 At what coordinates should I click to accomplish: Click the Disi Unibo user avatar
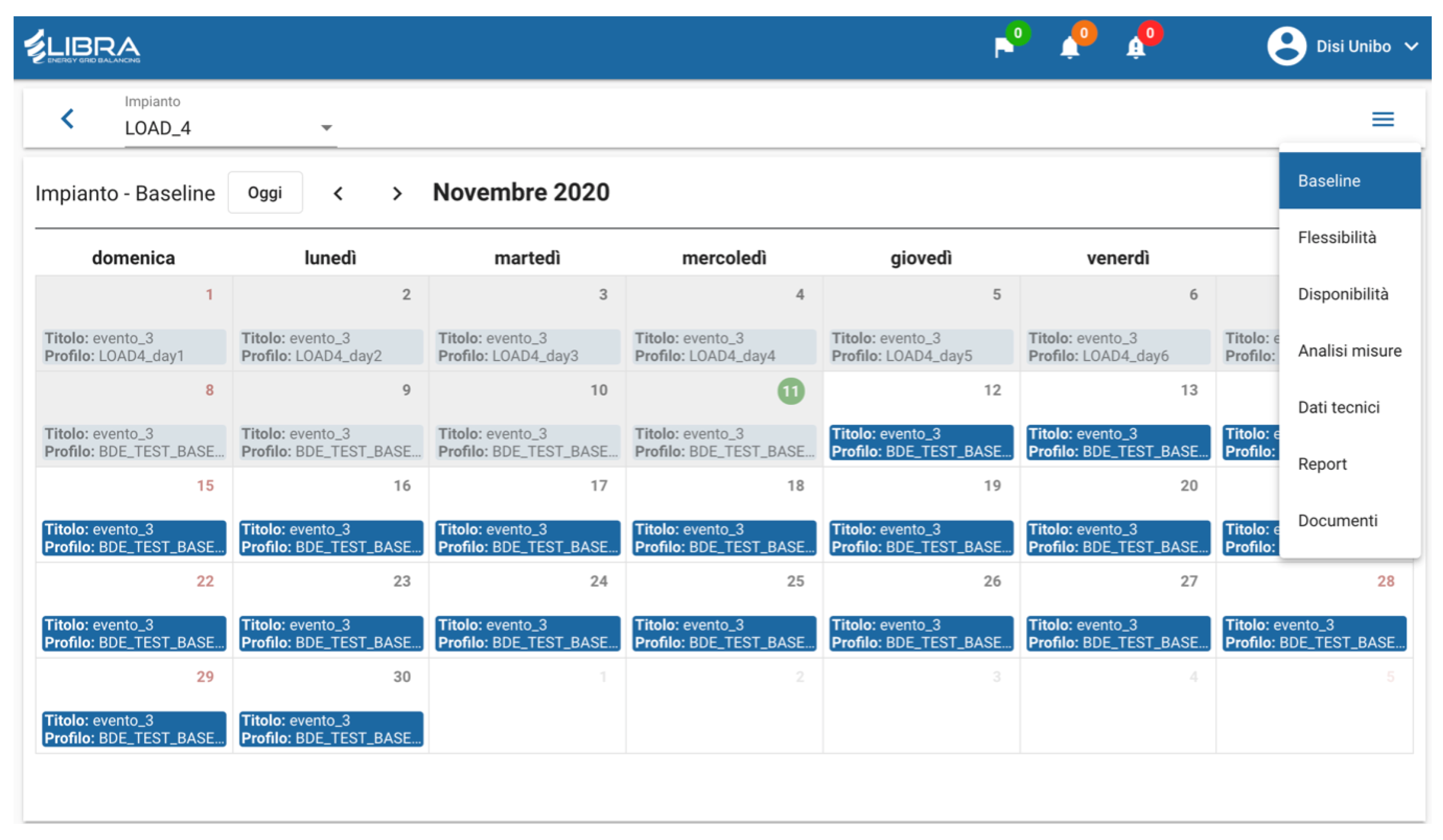[1286, 46]
